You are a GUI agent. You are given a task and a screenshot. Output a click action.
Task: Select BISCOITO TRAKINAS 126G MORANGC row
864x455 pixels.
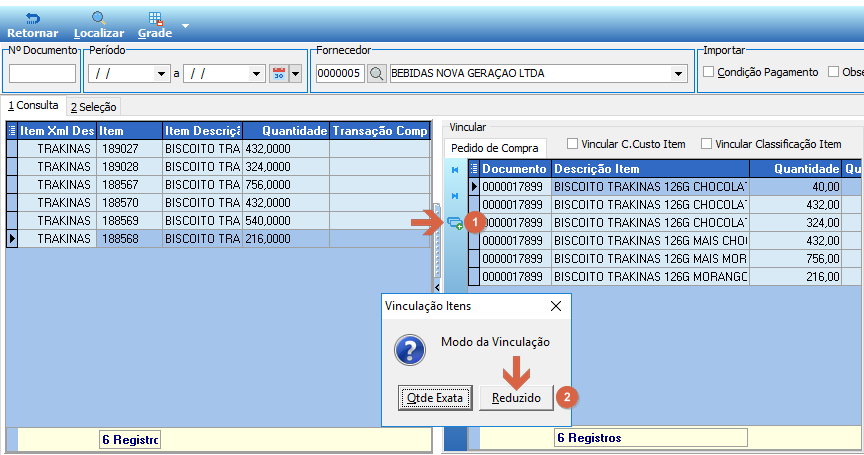[665, 277]
